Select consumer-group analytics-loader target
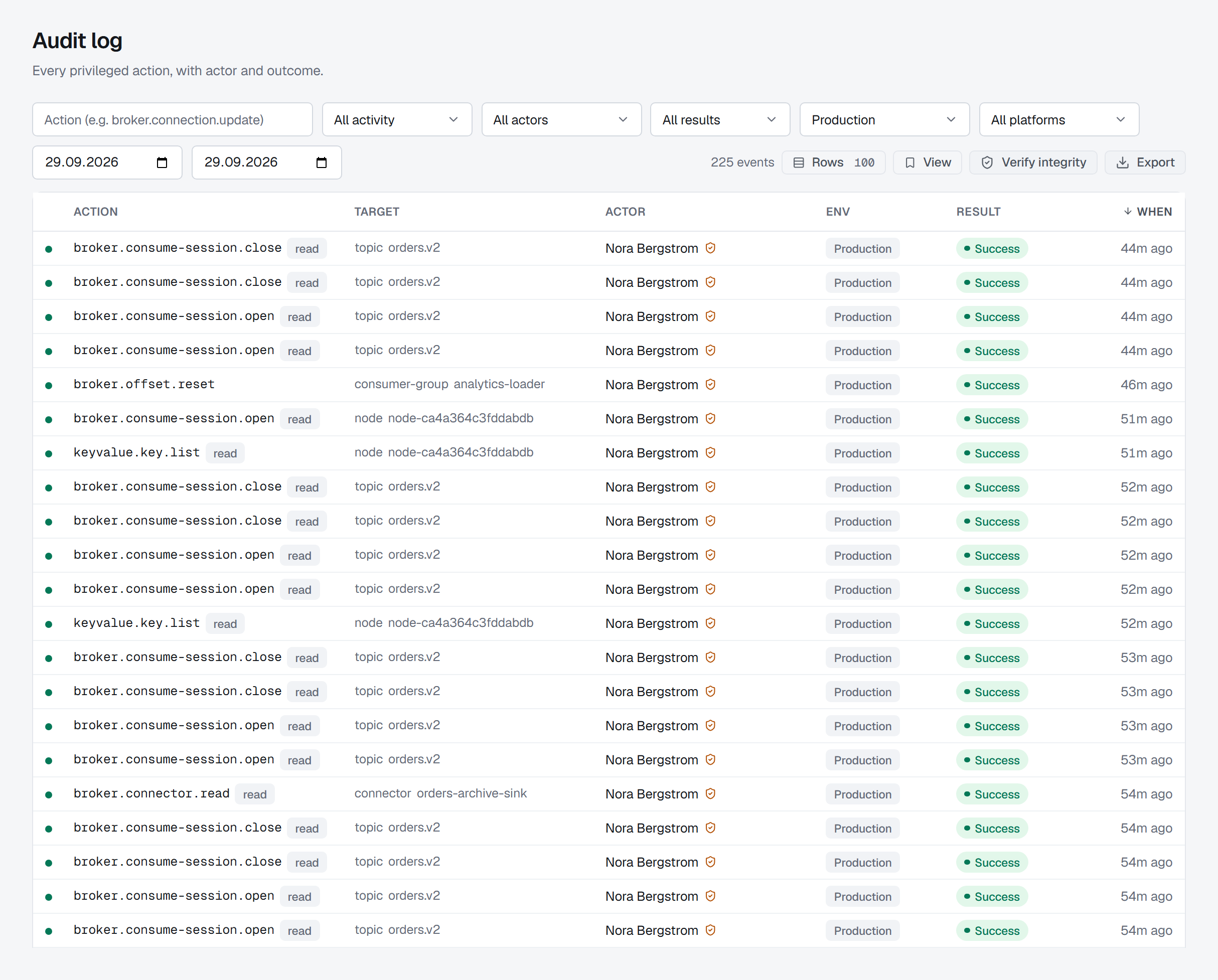 click(x=449, y=384)
